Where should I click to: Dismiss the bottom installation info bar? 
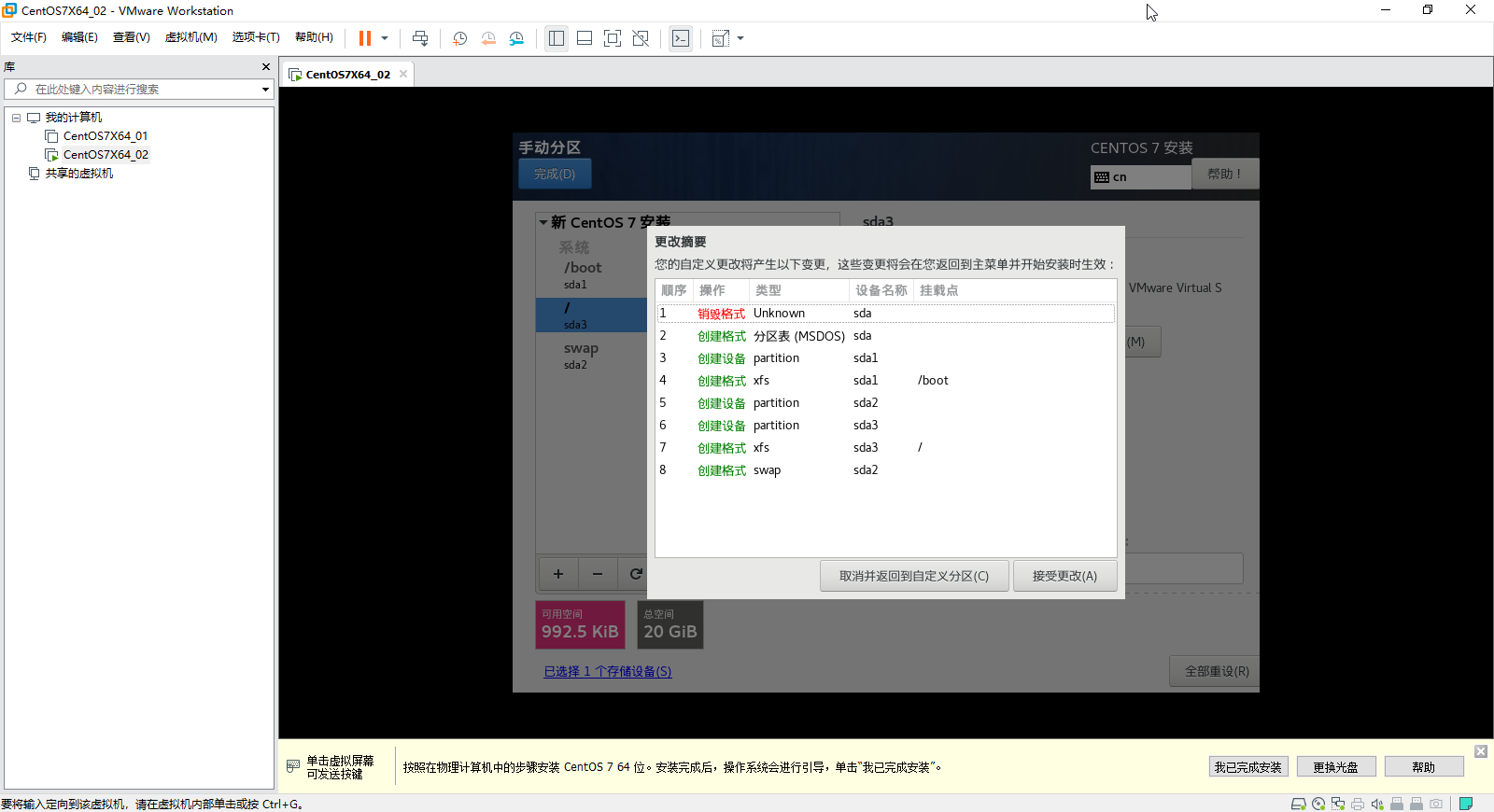[x=1481, y=751]
